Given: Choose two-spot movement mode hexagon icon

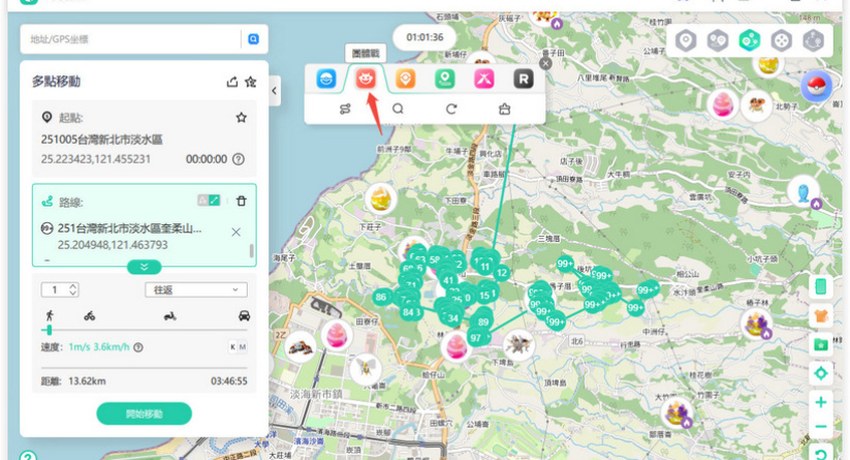Looking at the screenshot, I should (x=718, y=41).
